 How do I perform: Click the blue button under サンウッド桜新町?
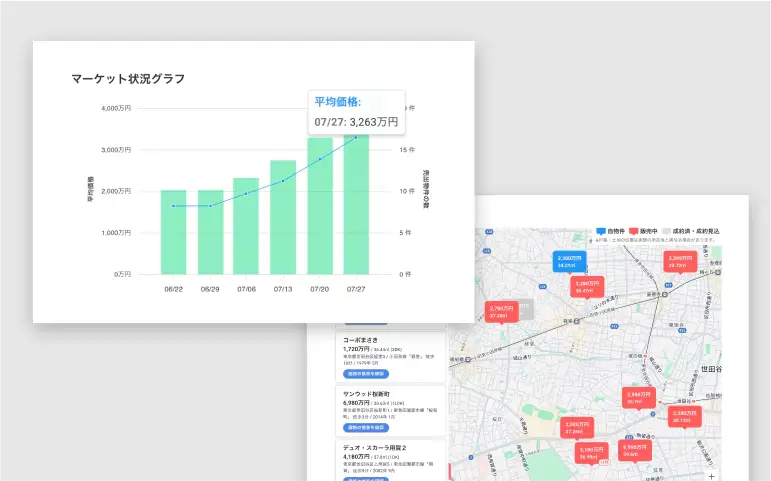(367, 427)
